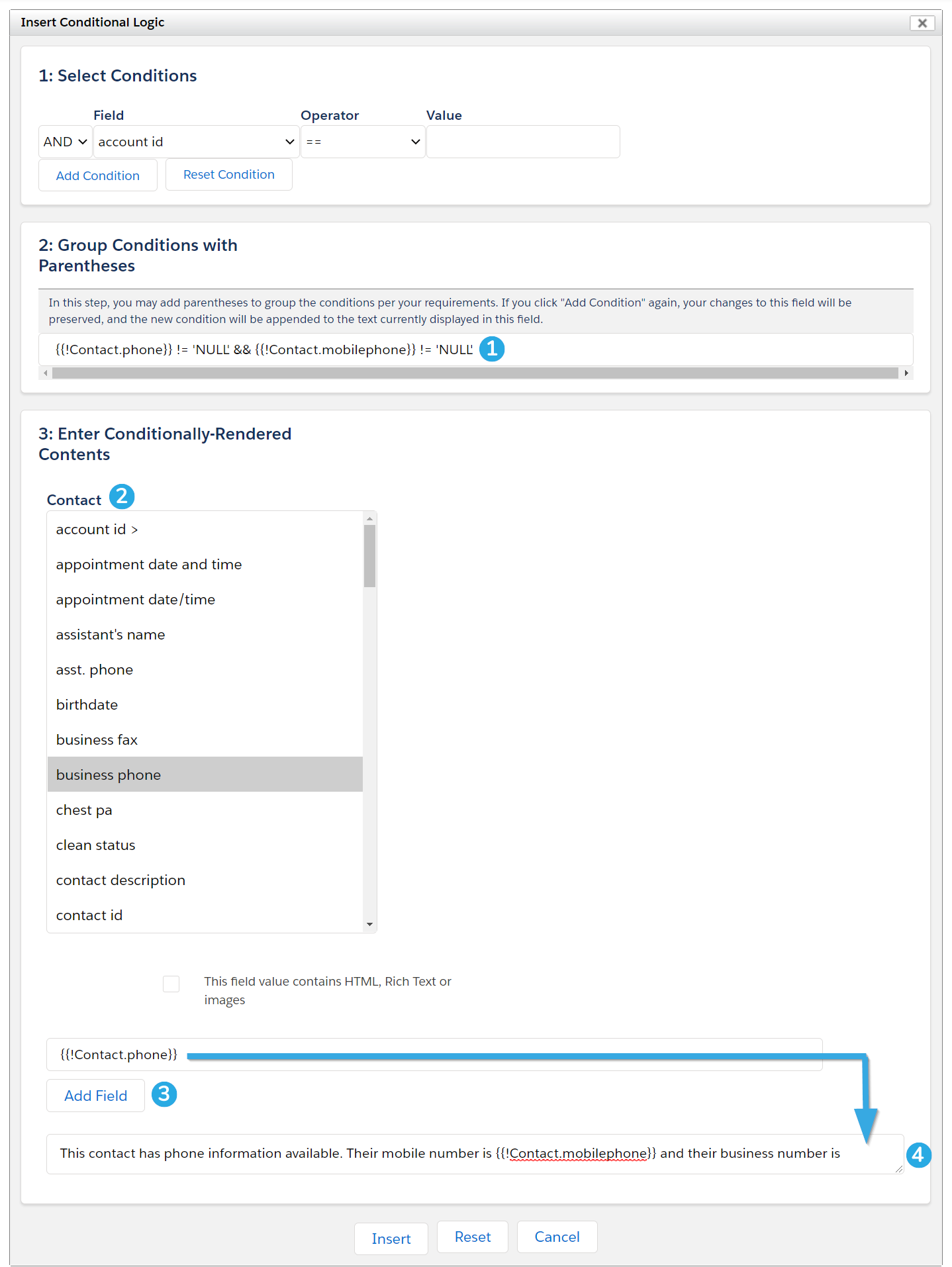952x1267 pixels.
Task: Open the account id Field dropdown
Action: point(196,142)
